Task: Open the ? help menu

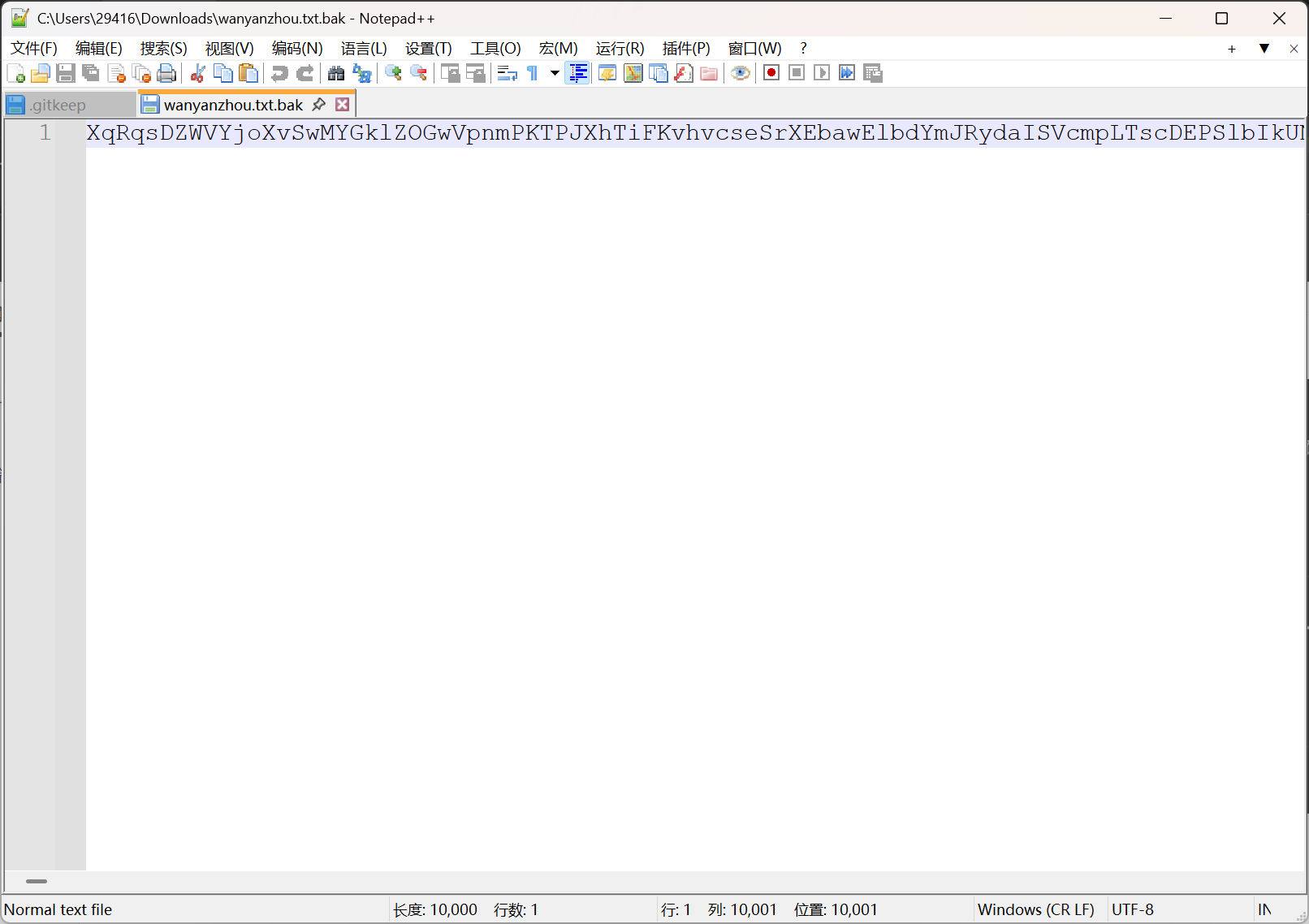Action: click(x=803, y=49)
